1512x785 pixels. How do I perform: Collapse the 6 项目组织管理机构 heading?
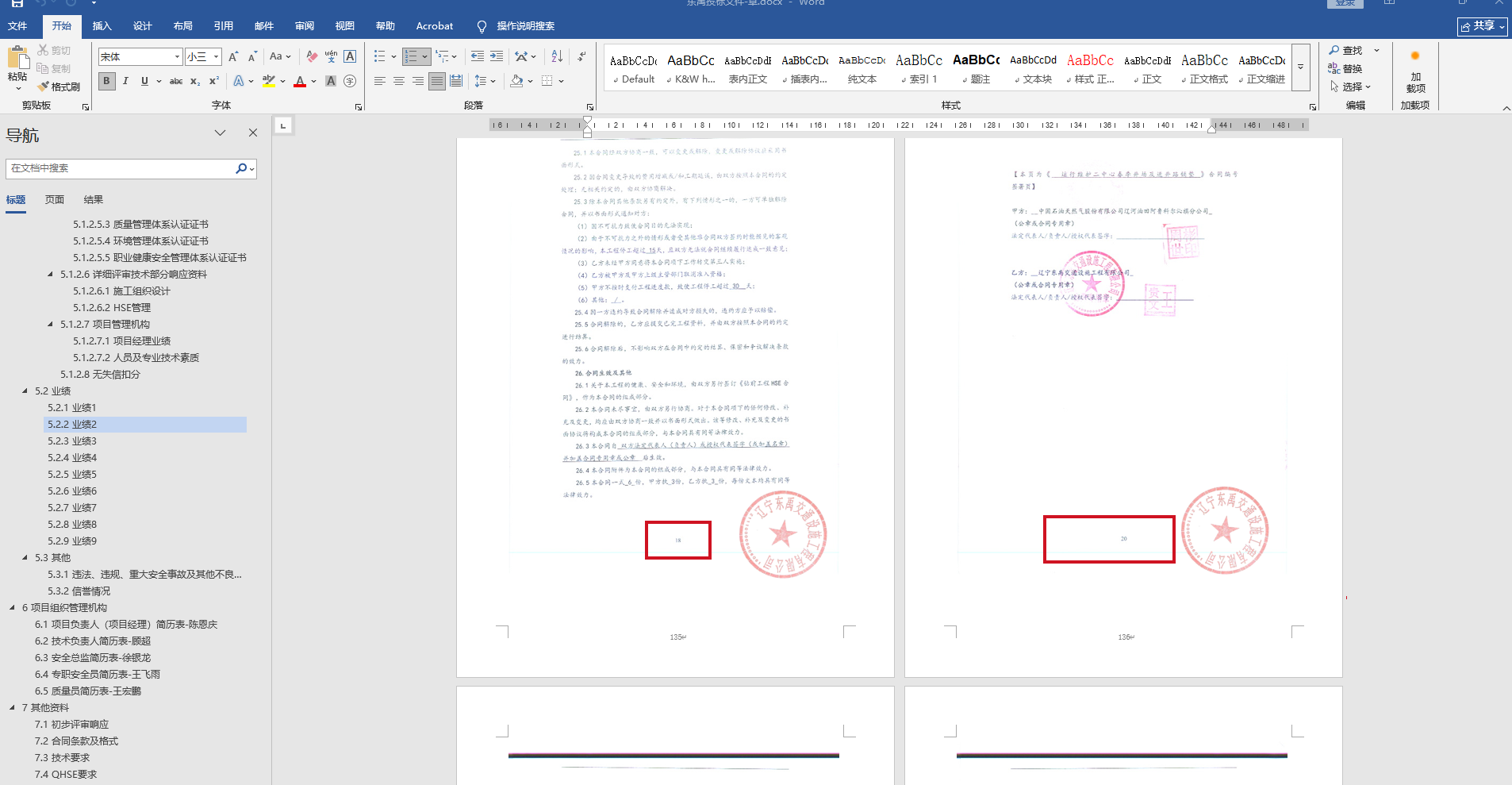(12, 608)
